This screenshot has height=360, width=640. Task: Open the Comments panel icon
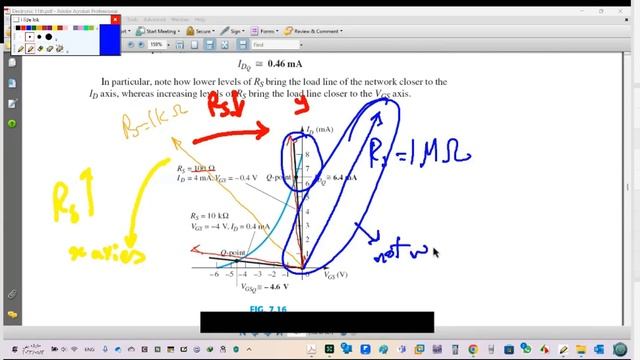pyautogui.click(x=12, y=314)
